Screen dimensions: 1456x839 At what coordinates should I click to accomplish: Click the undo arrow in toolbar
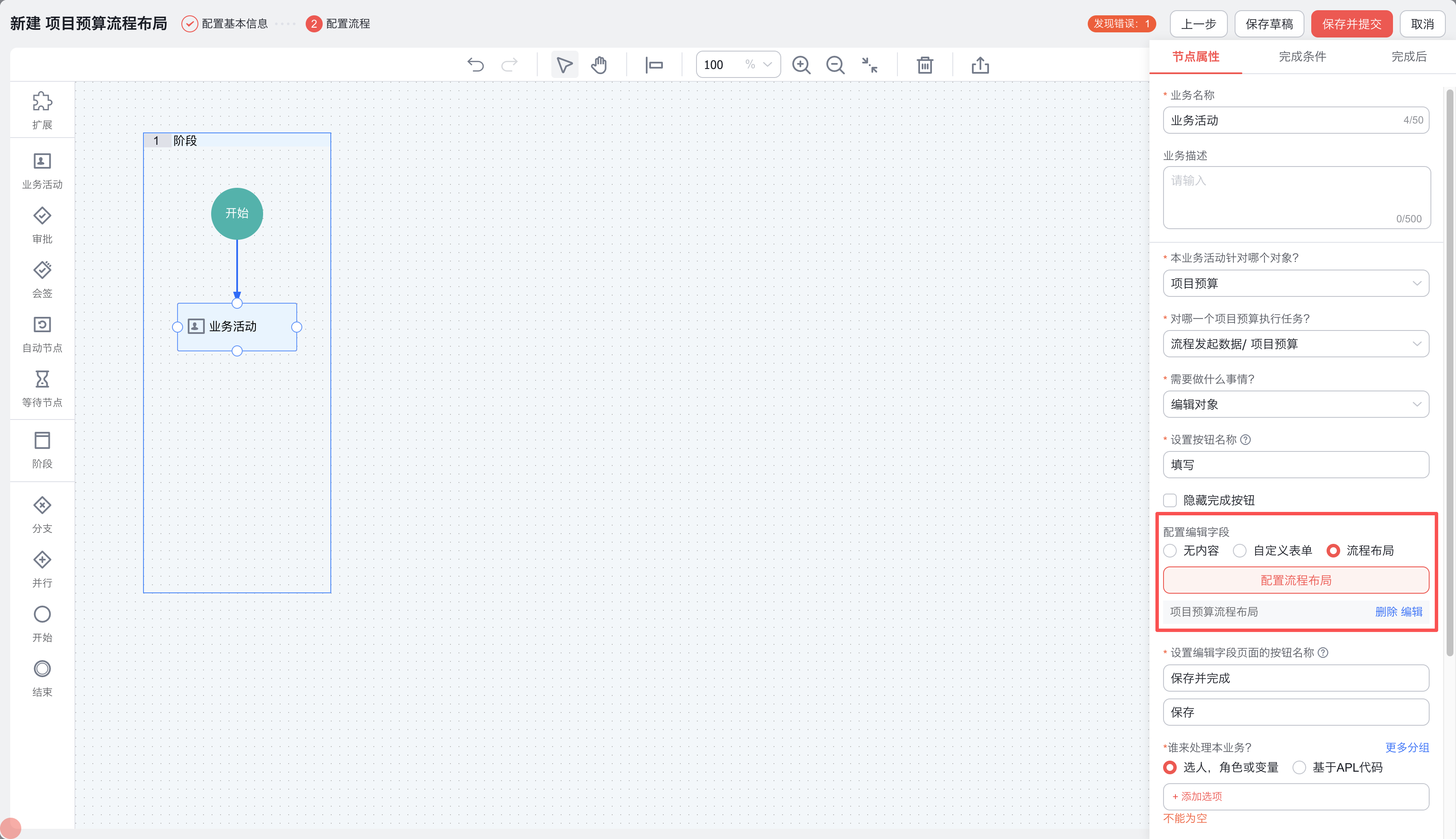click(x=475, y=65)
